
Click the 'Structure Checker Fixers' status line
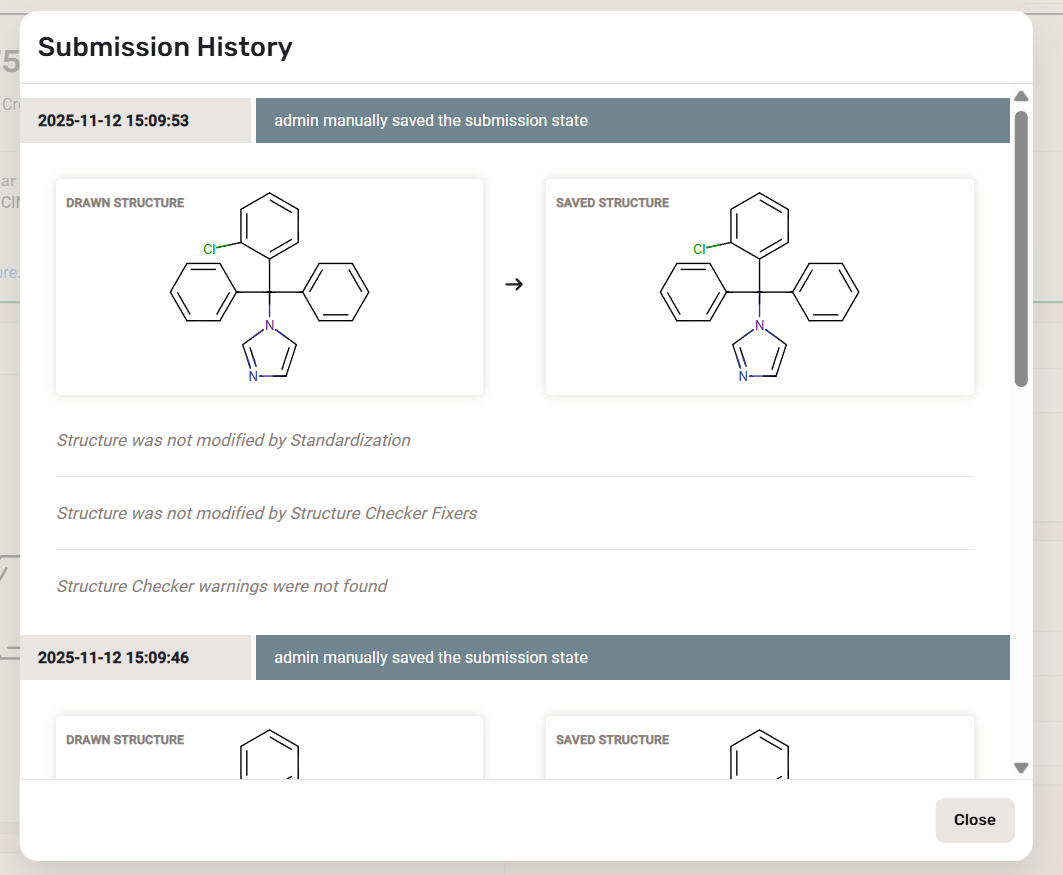click(x=266, y=513)
